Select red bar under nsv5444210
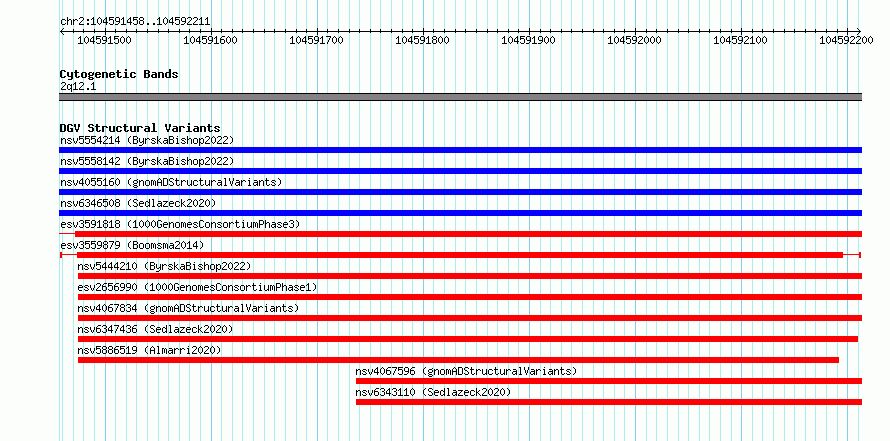This screenshot has height=441, width=890. click(x=470, y=276)
